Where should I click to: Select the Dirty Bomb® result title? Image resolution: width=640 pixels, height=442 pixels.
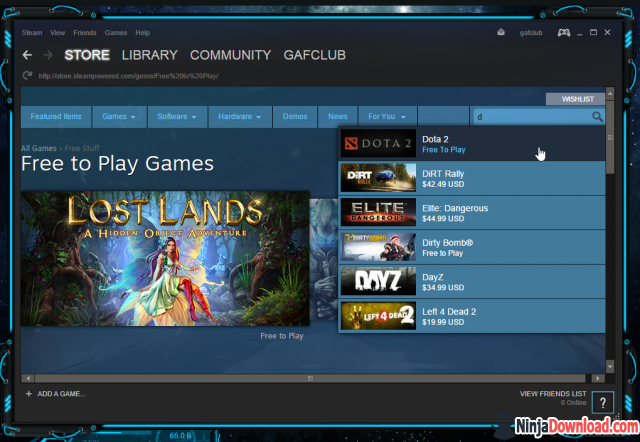coord(447,243)
